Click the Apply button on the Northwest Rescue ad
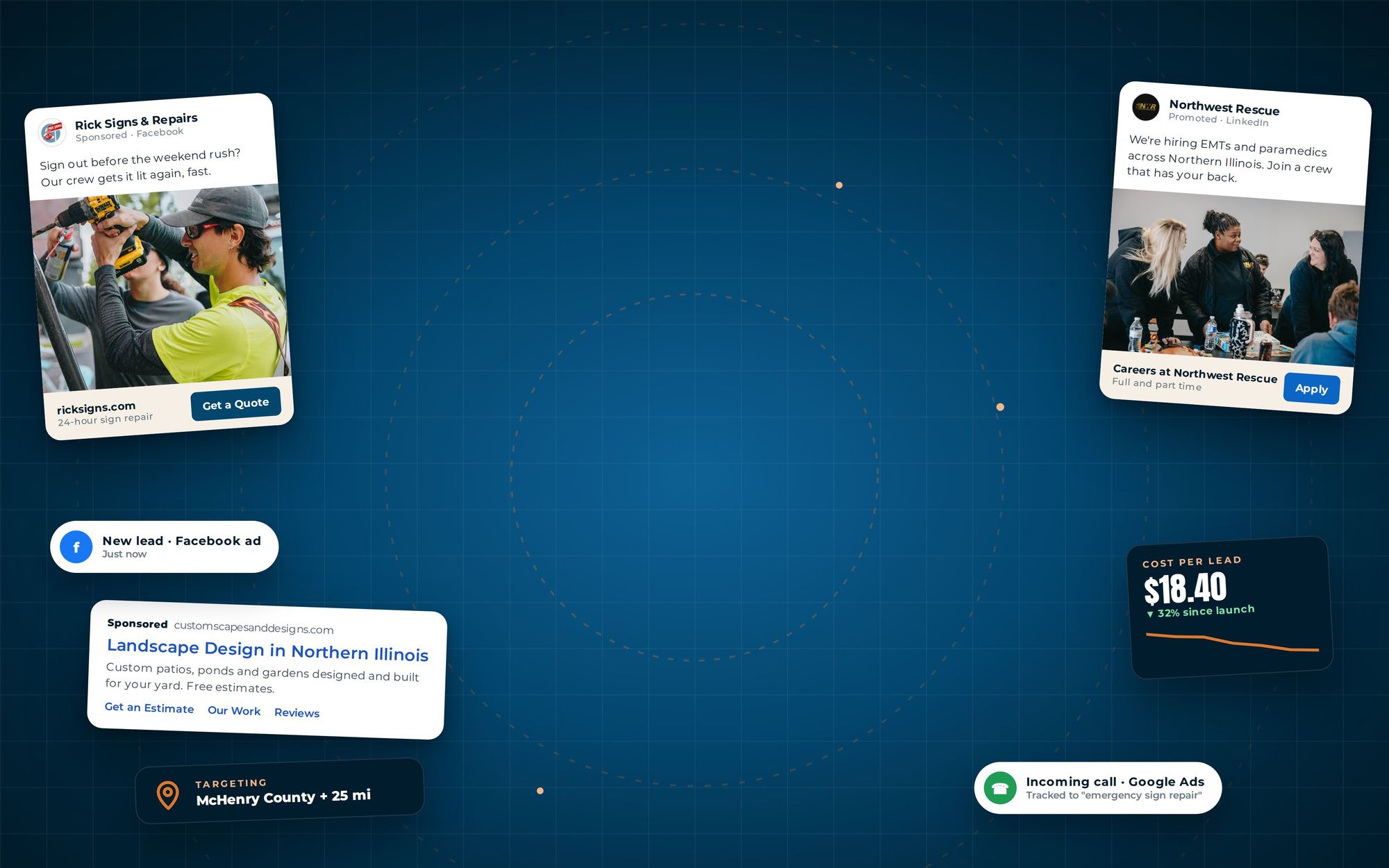This screenshot has height=868, width=1389. pos(1311,389)
